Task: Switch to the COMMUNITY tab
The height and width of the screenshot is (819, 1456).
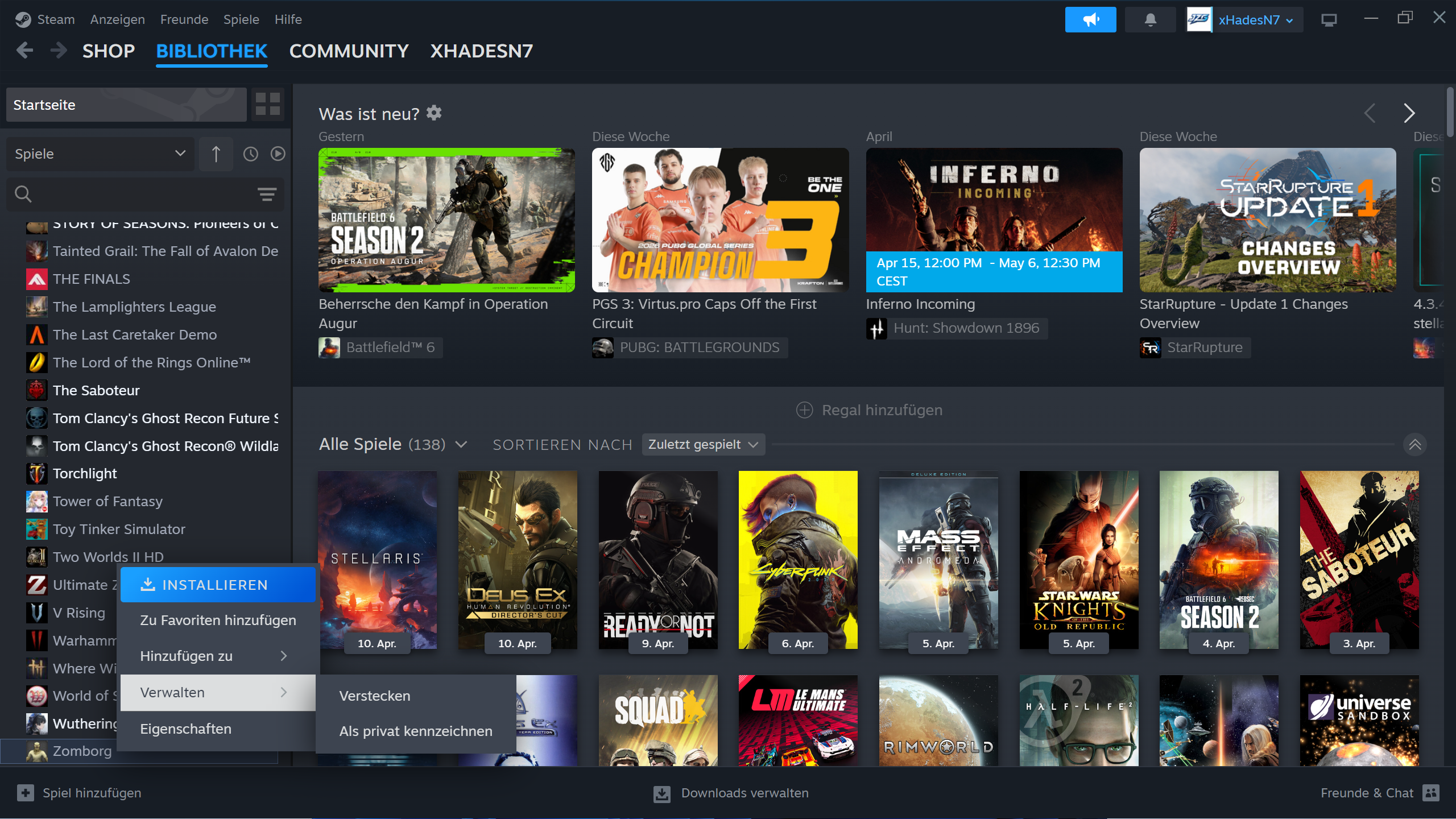Action: click(349, 51)
